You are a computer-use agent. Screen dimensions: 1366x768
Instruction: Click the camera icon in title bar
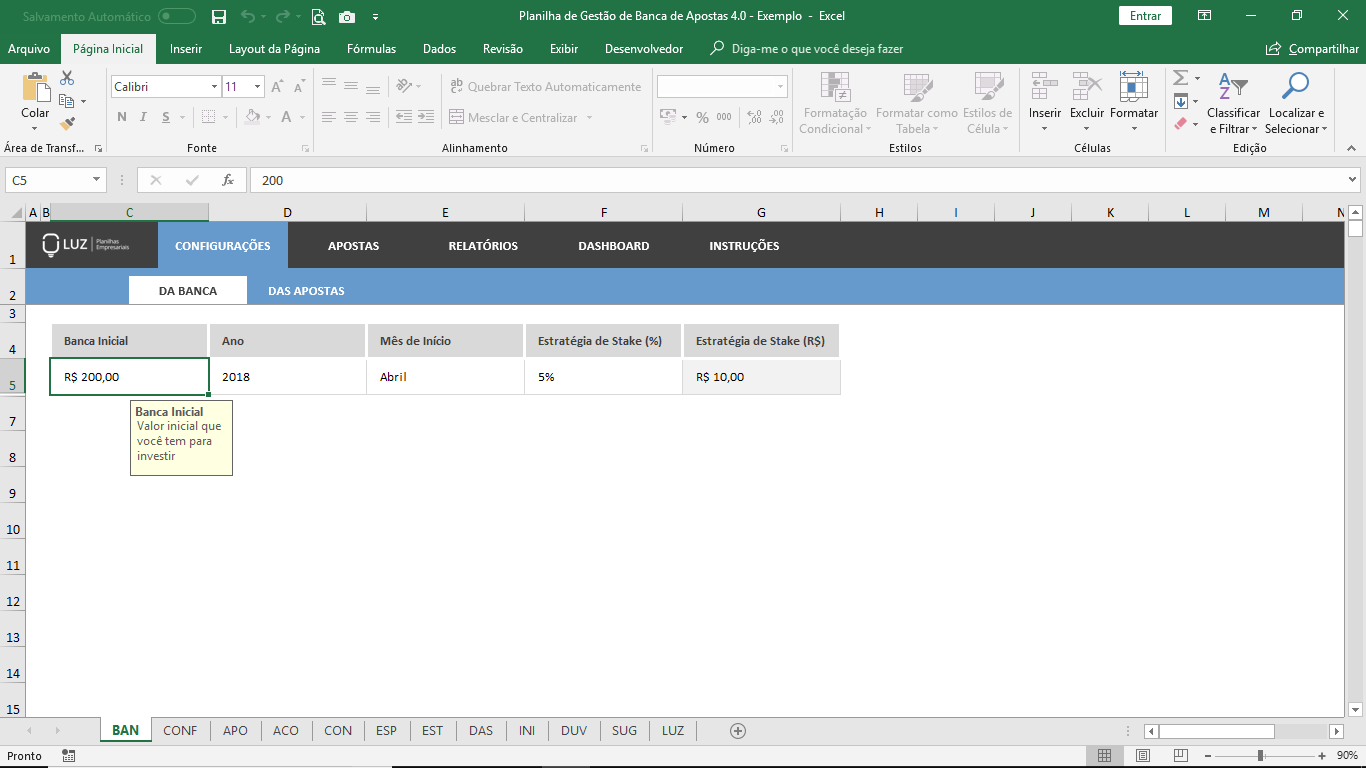pyautogui.click(x=347, y=17)
